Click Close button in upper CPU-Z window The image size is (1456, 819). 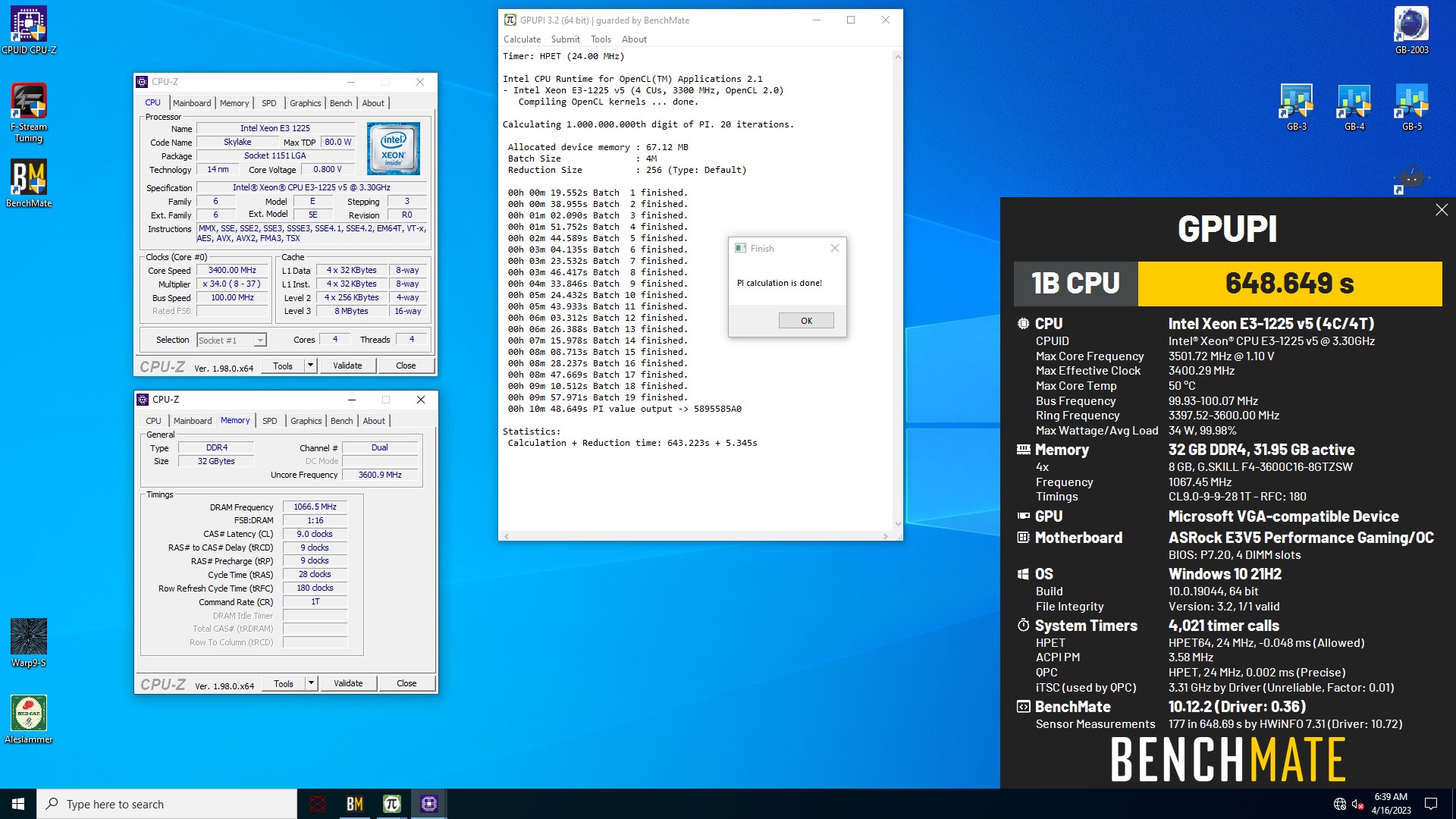click(406, 366)
